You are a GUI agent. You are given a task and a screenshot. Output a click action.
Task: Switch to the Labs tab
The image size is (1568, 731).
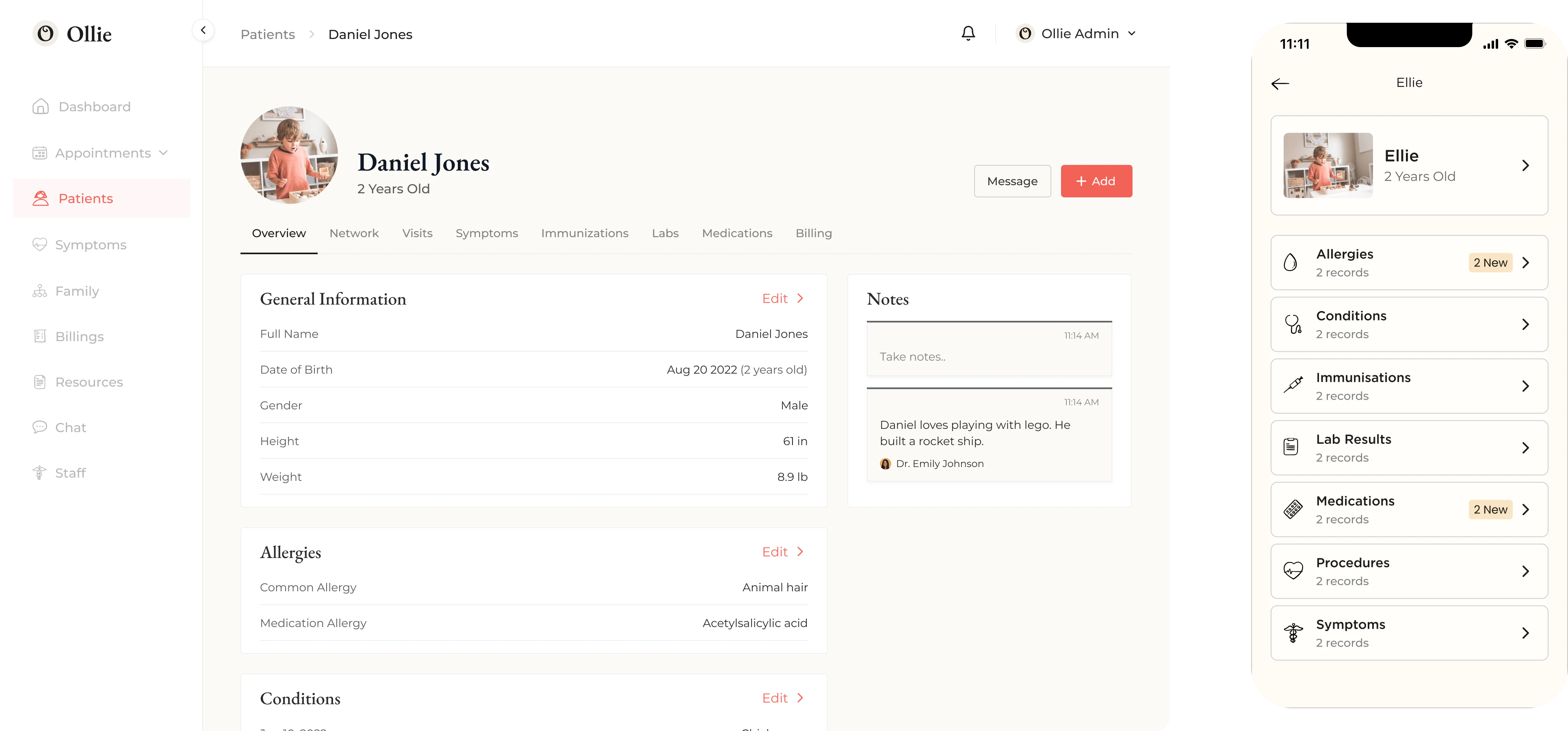(665, 233)
